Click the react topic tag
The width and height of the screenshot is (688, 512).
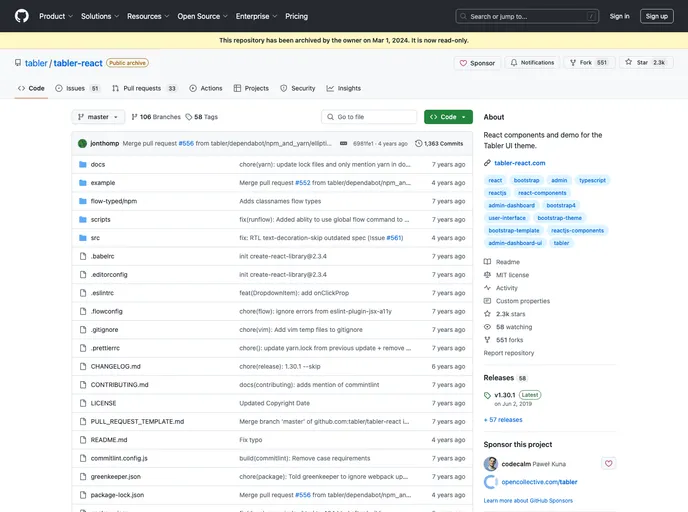(495, 180)
